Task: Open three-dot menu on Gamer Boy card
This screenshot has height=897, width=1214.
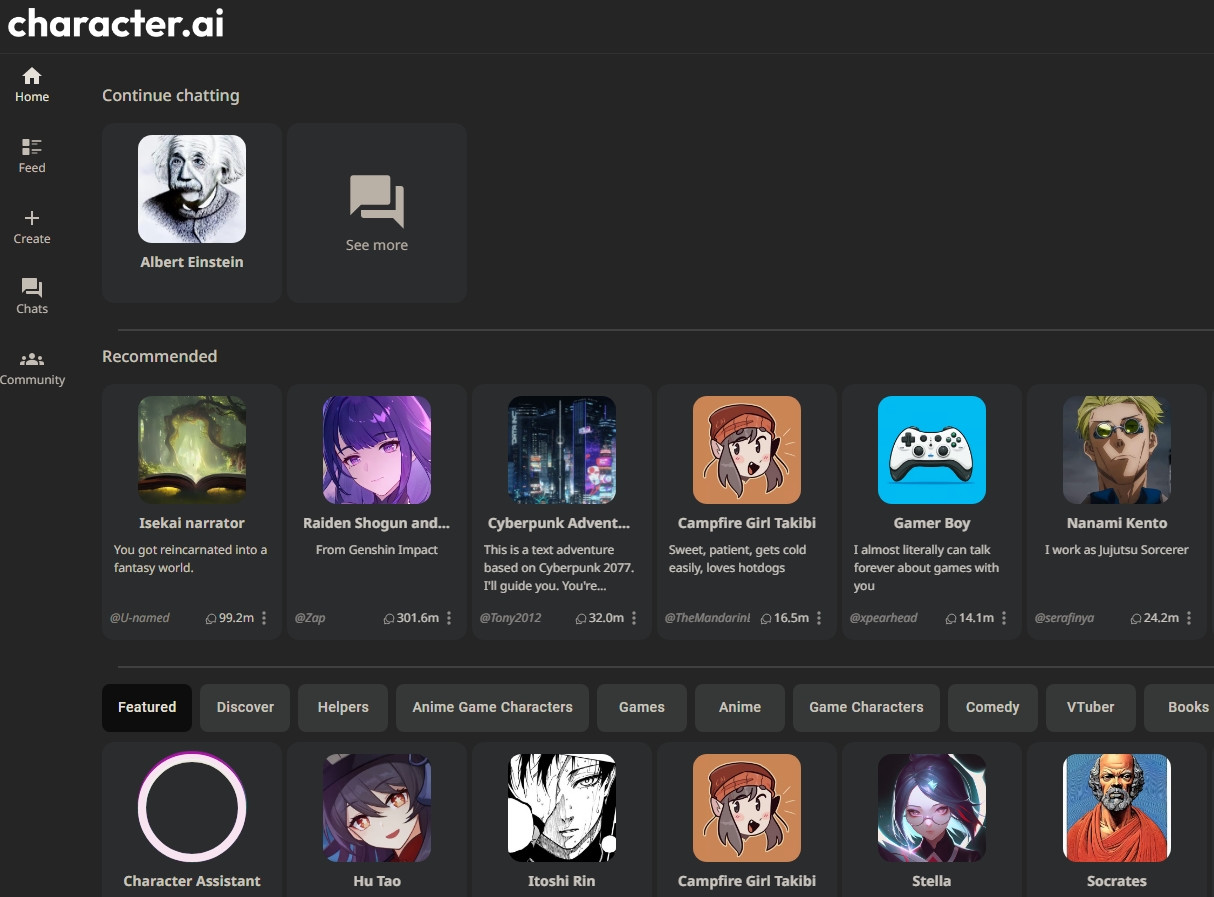Action: [x=1004, y=618]
